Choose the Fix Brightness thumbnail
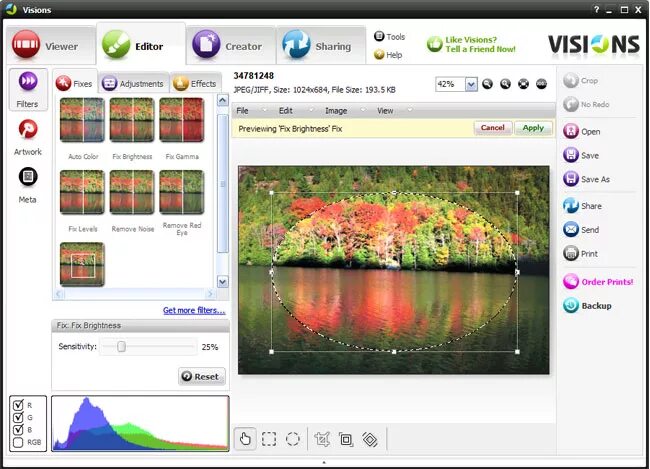The width and height of the screenshot is (650, 469). [132, 120]
